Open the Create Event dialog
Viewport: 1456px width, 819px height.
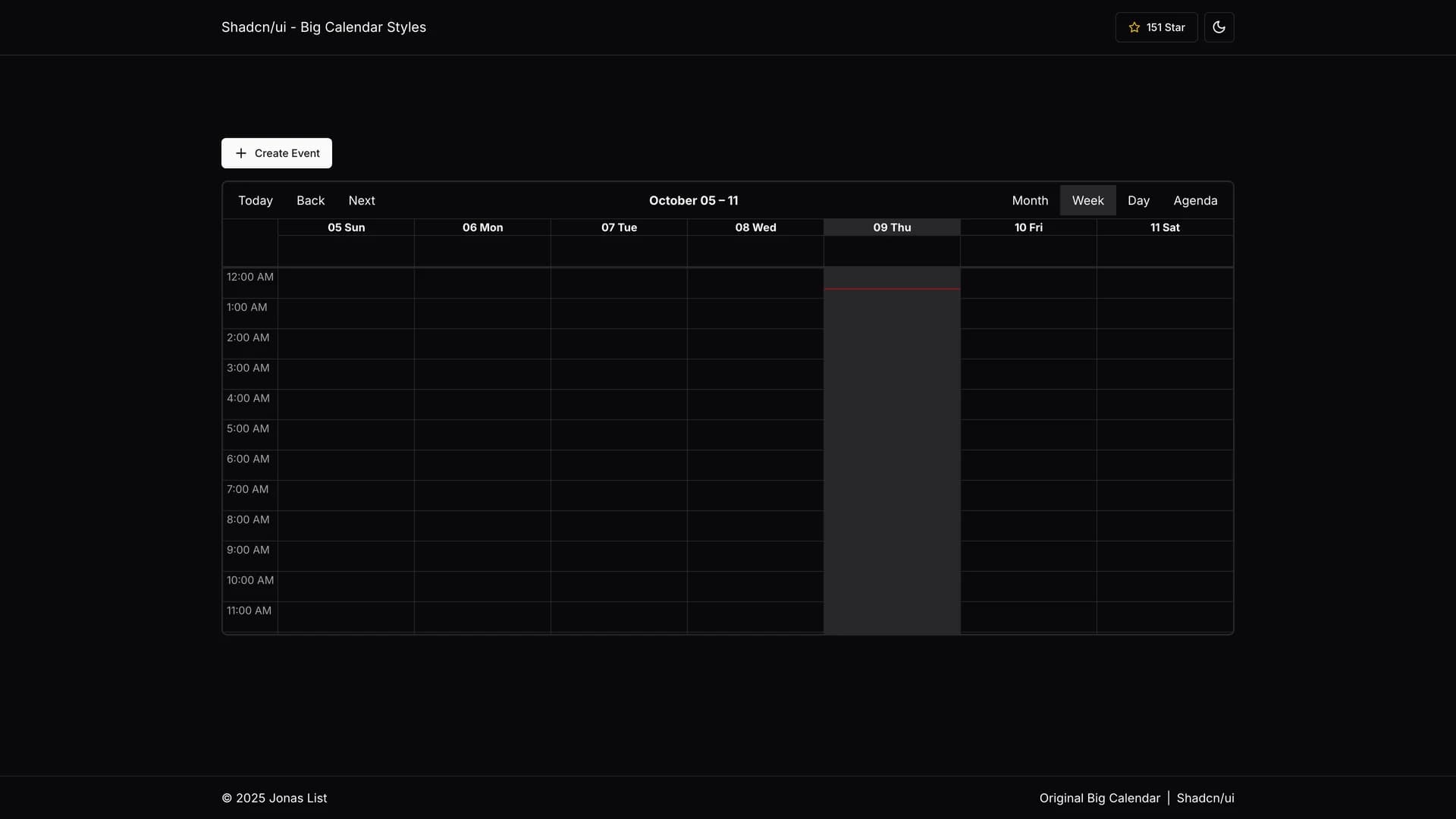276,153
